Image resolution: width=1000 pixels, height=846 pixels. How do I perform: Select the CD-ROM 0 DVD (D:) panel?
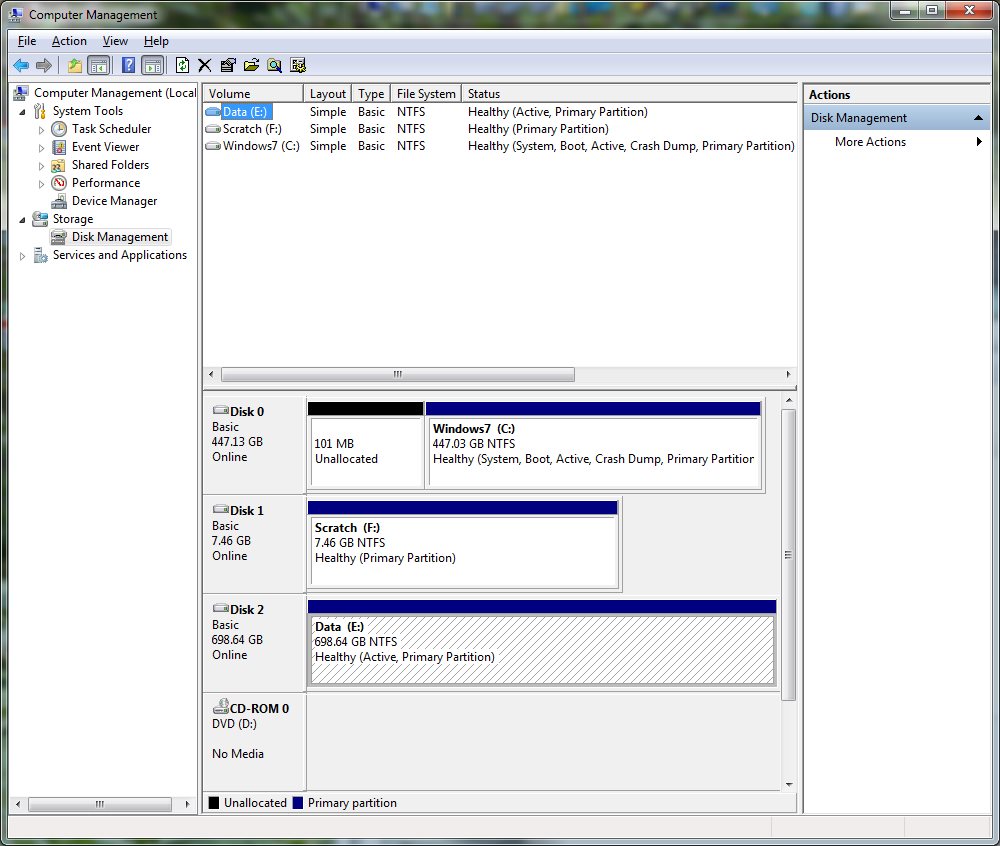point(254,741)
